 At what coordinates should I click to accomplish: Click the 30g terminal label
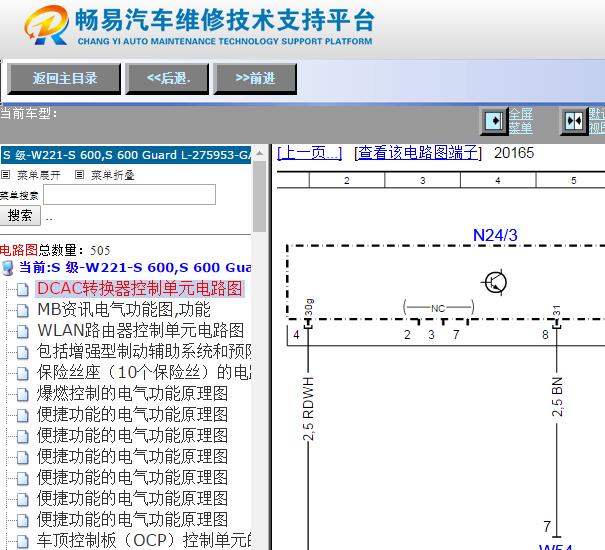tap(309, 307)
